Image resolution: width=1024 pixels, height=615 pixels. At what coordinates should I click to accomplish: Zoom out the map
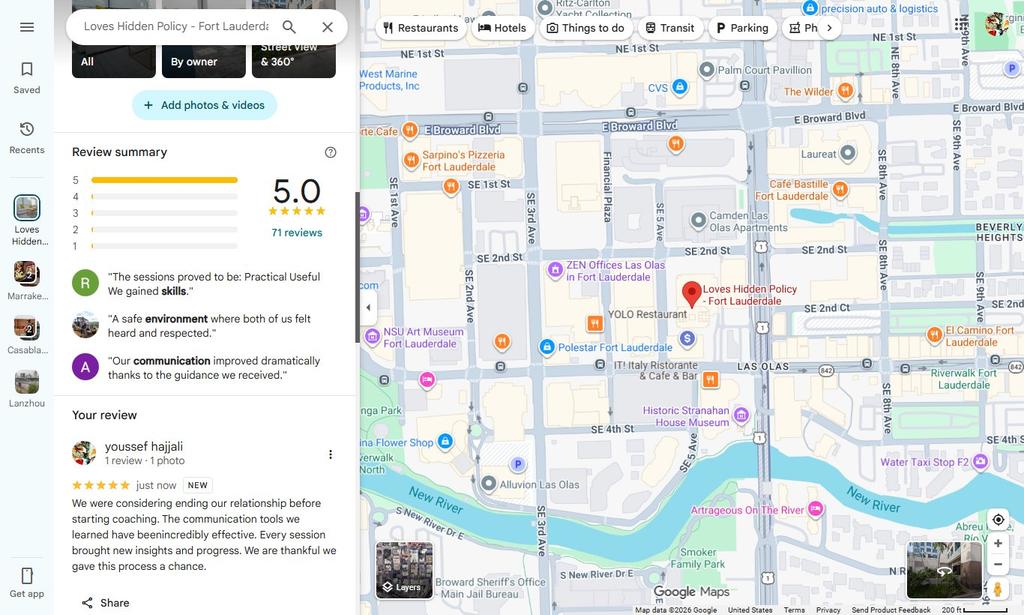pos(998,565)
